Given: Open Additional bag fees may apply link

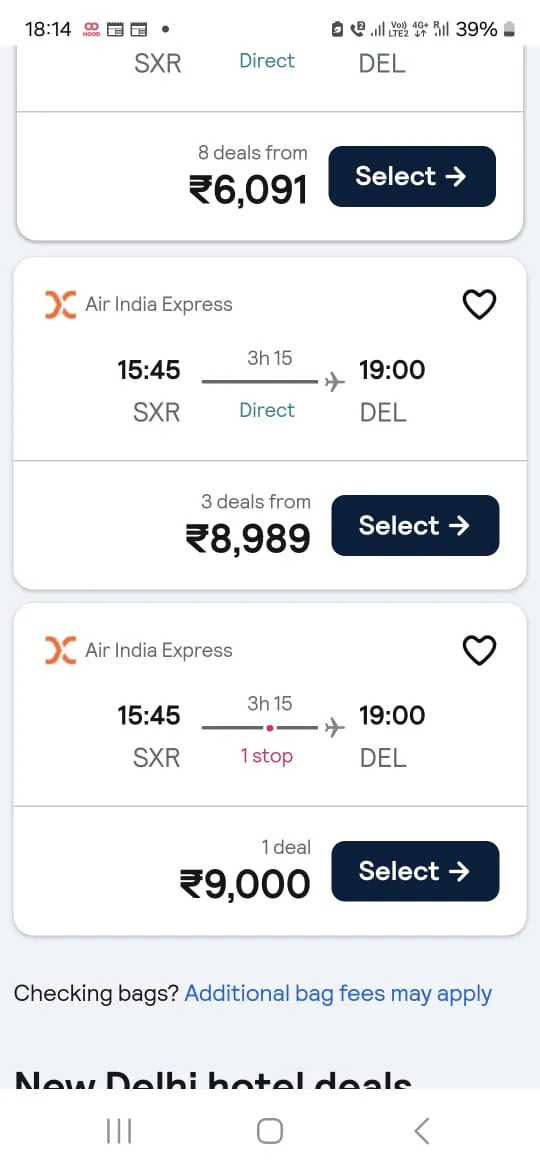Looking at the screenshot, I should [338, 994].
